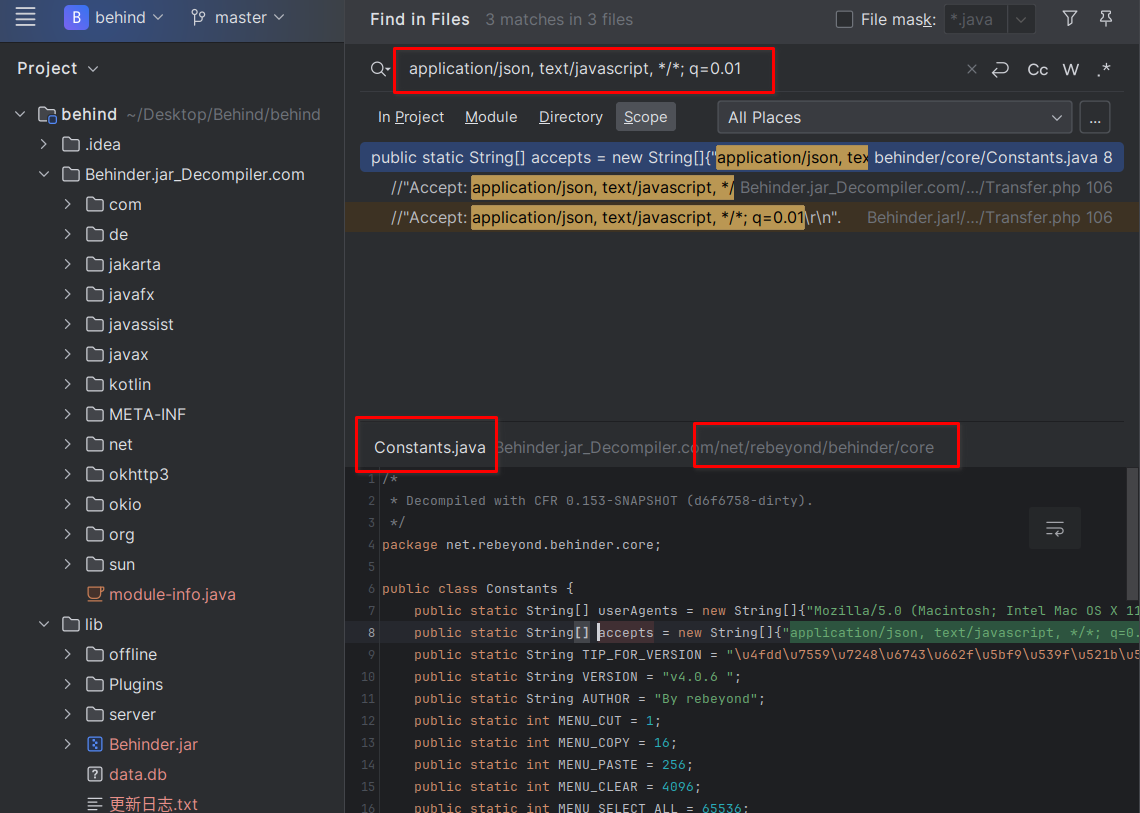Screen dimensions: 1140x813
Task: Click the git branch icon
Action: click(x=198, y=17)
